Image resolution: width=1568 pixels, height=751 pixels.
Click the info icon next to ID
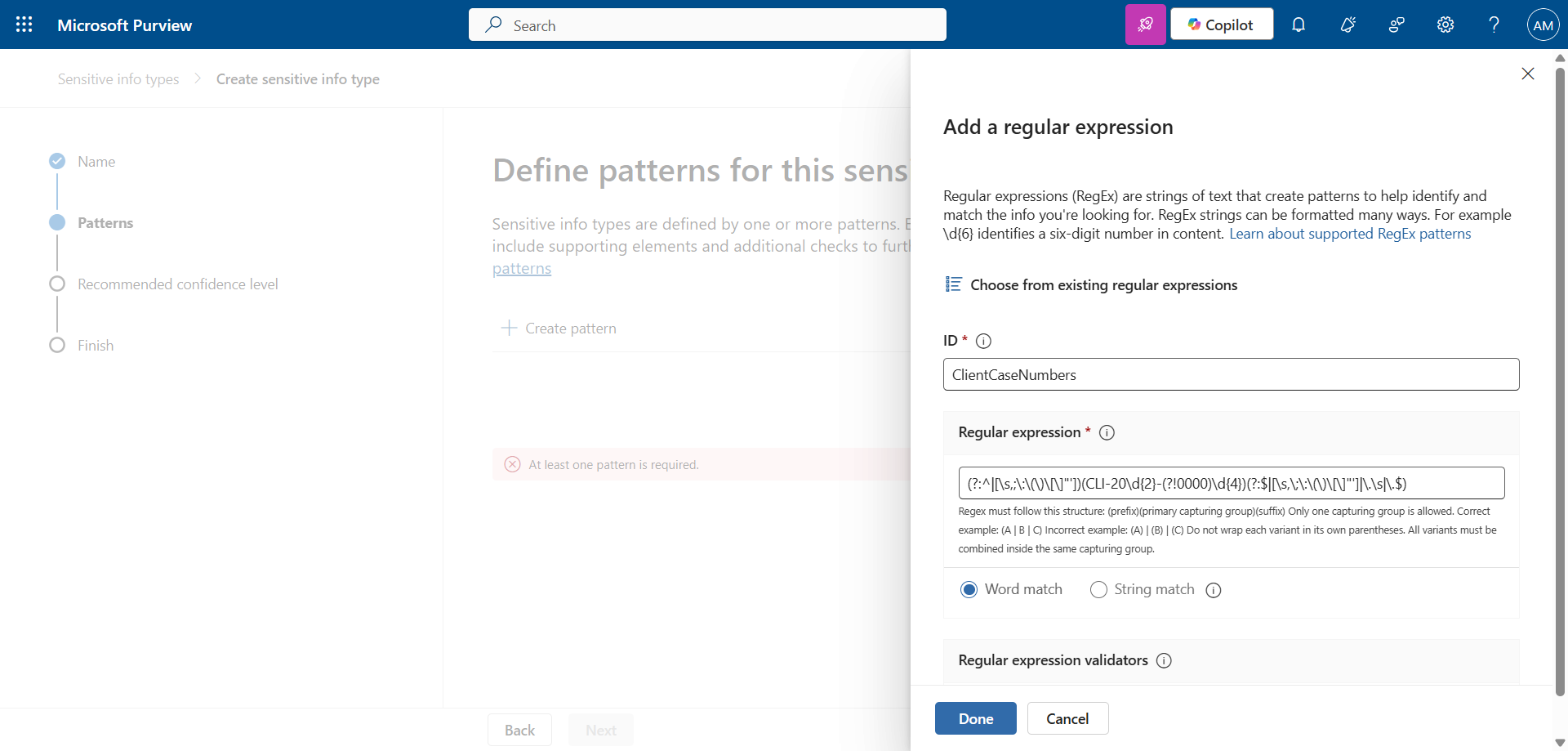point(983,341)
